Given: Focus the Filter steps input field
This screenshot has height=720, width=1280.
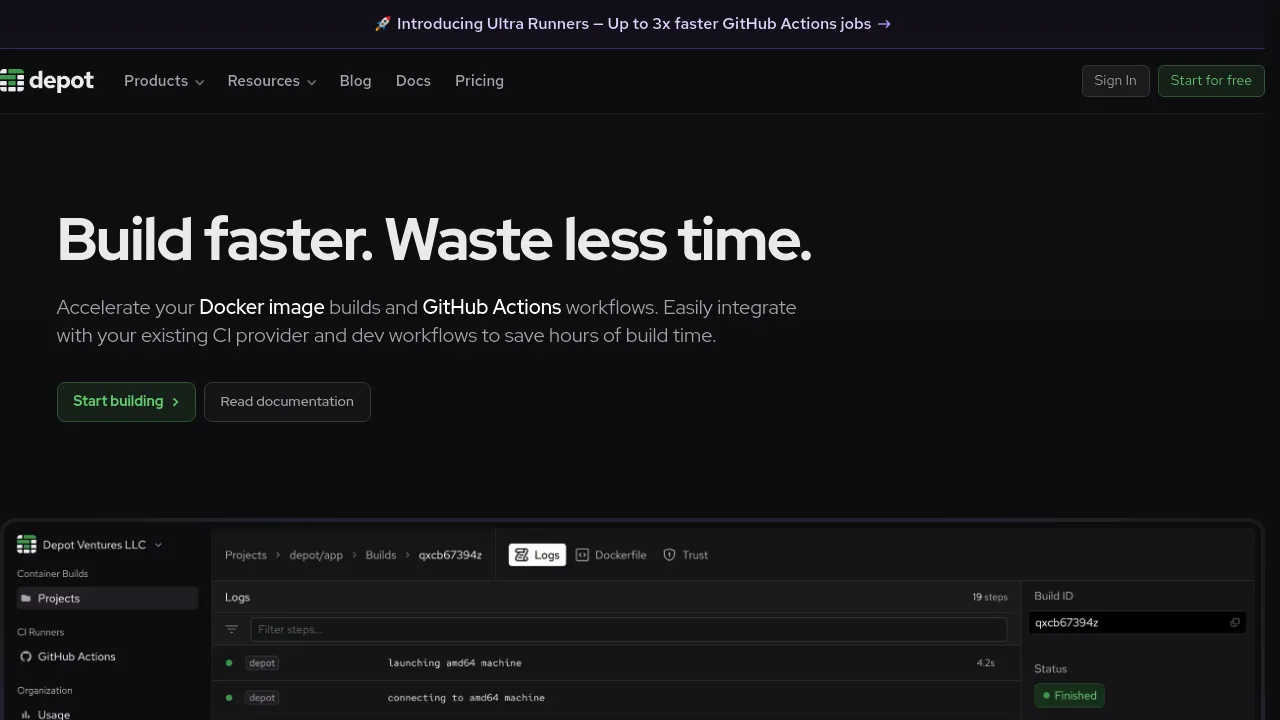Looking at the screenshot, I should click(628, 629).
